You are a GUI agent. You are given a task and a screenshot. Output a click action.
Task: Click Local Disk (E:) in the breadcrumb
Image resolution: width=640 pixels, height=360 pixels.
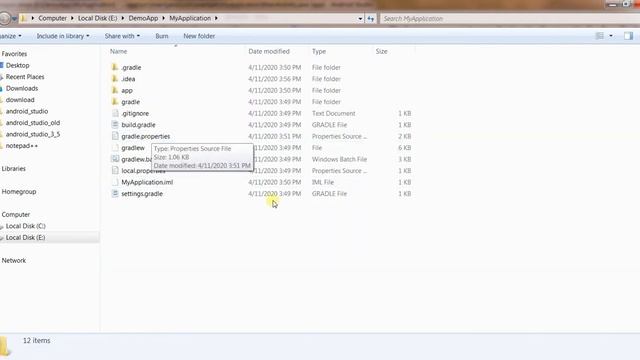pos(98,18)
